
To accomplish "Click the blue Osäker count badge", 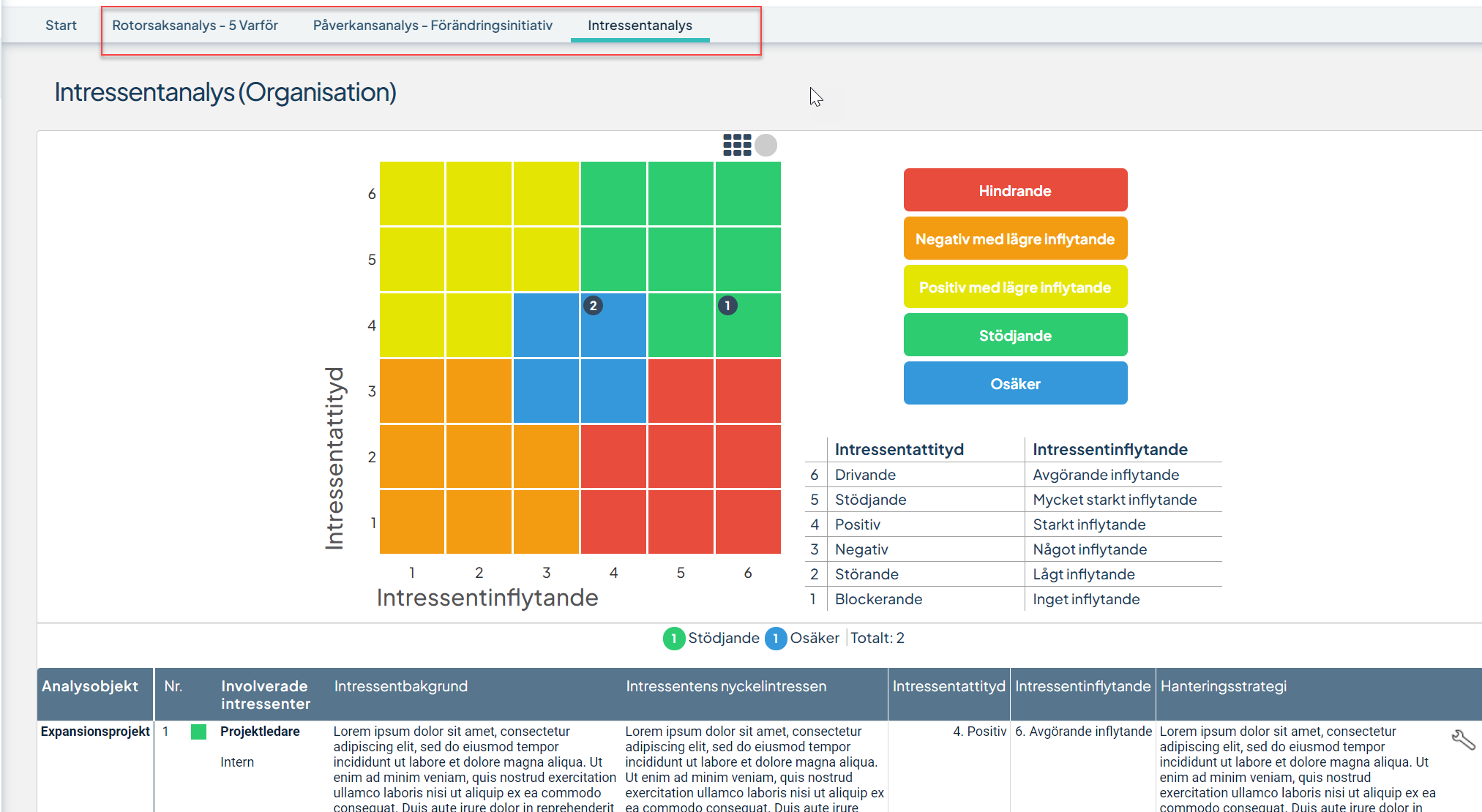I will point(775,639).
